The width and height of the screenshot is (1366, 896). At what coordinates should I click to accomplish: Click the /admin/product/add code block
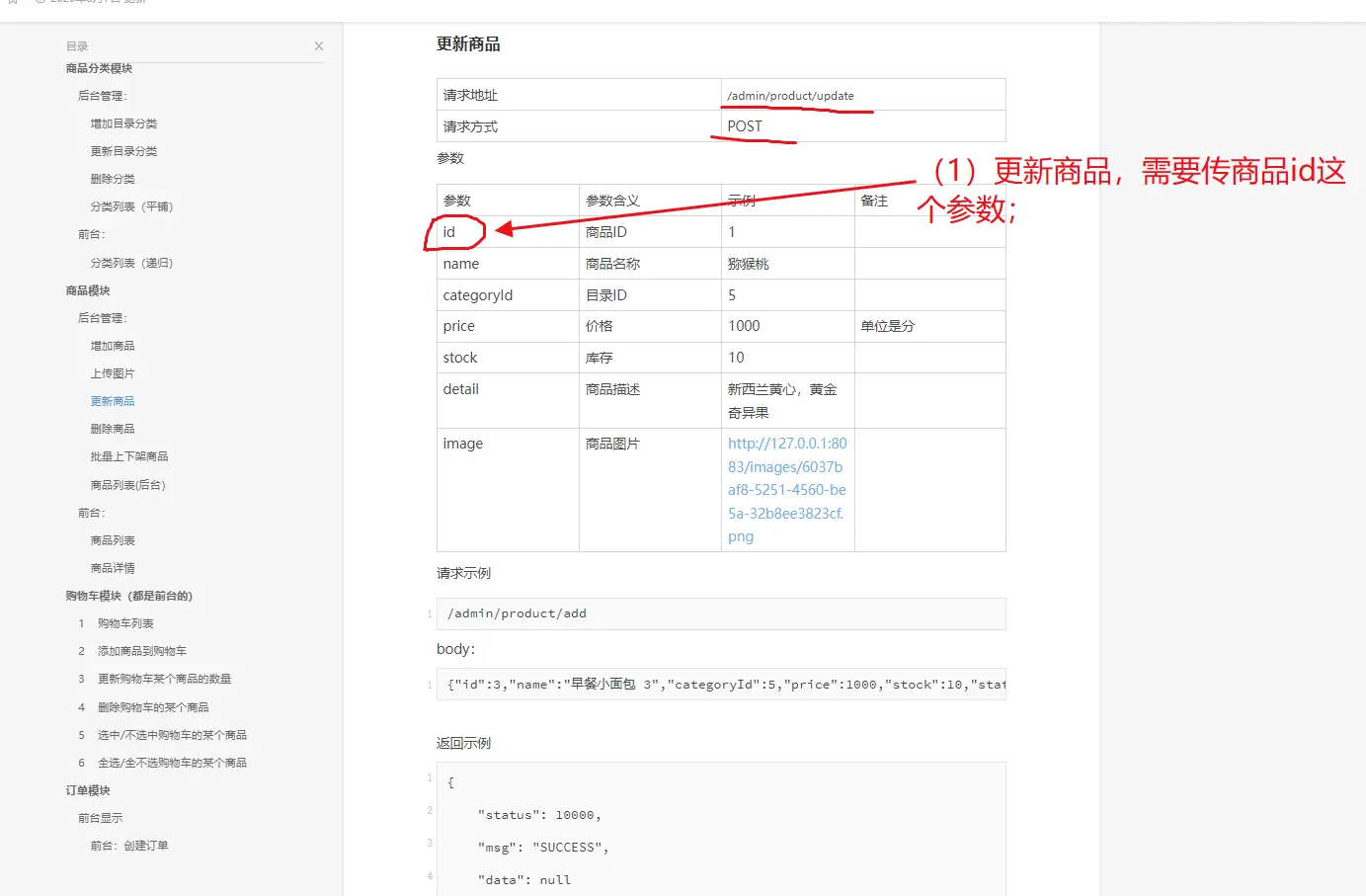point(721,613)
